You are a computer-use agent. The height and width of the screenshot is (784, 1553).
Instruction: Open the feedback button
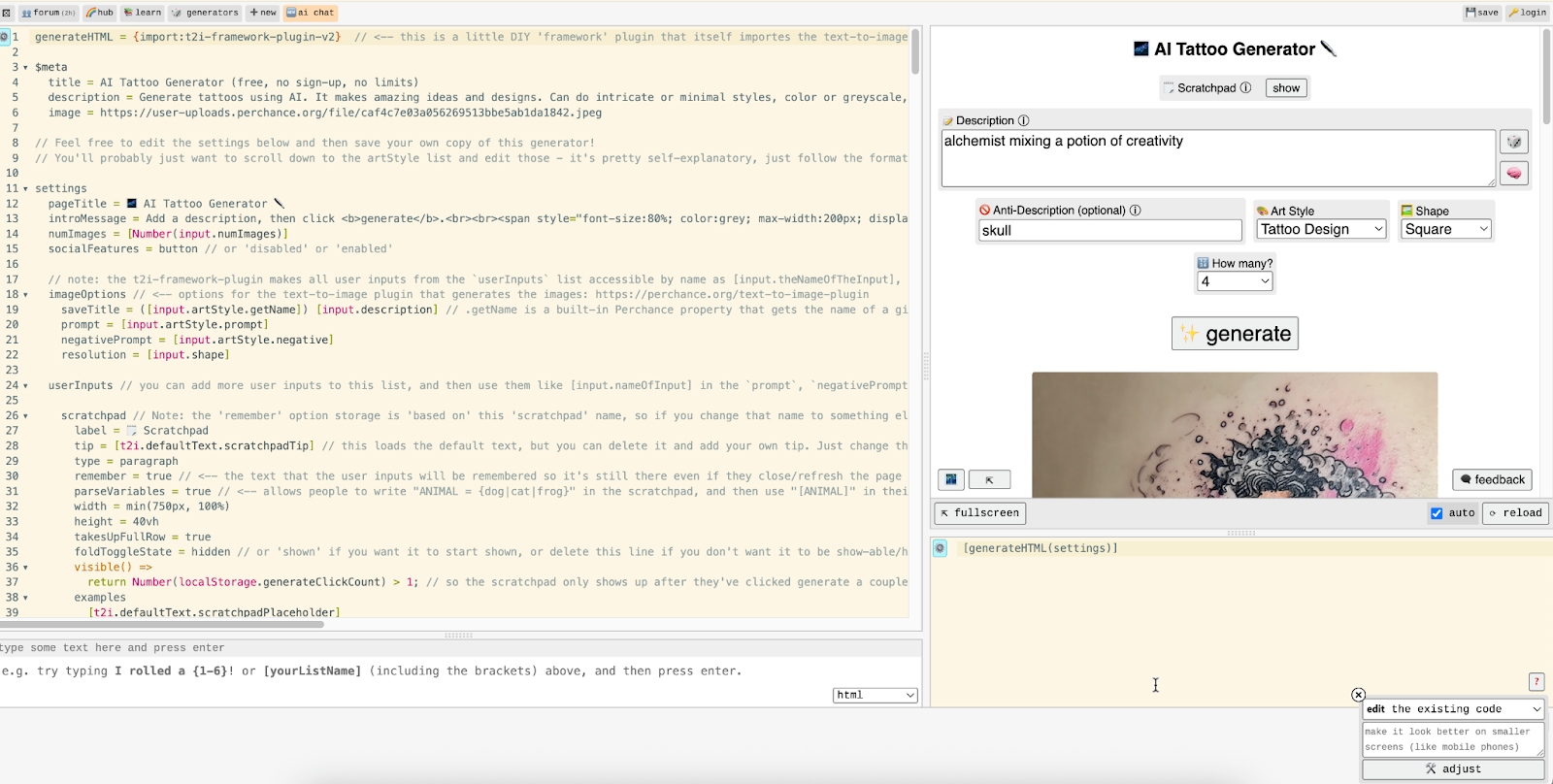coord(1492,479)
